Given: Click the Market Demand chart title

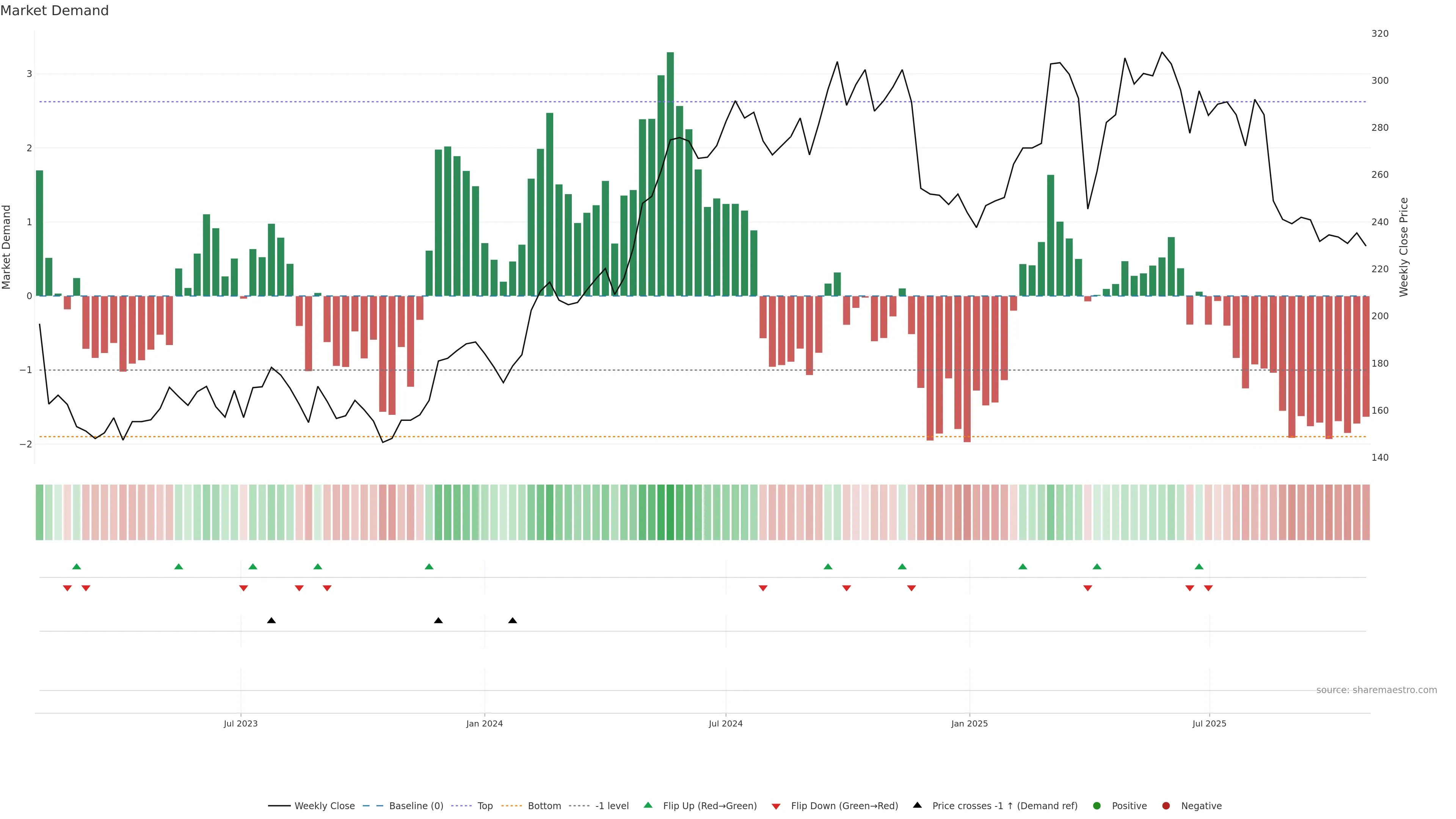Looking at the screenshot, I should point(54,11).
